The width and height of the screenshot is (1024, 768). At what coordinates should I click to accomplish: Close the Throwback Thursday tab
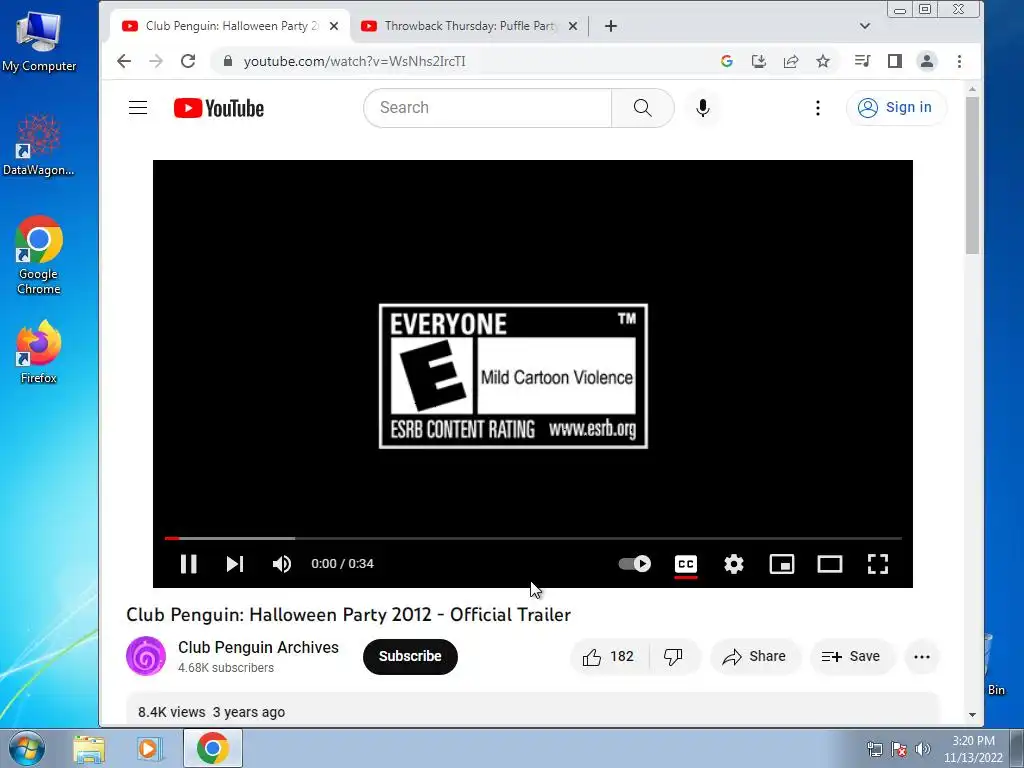pyautogui.click(x=573, y=26)
